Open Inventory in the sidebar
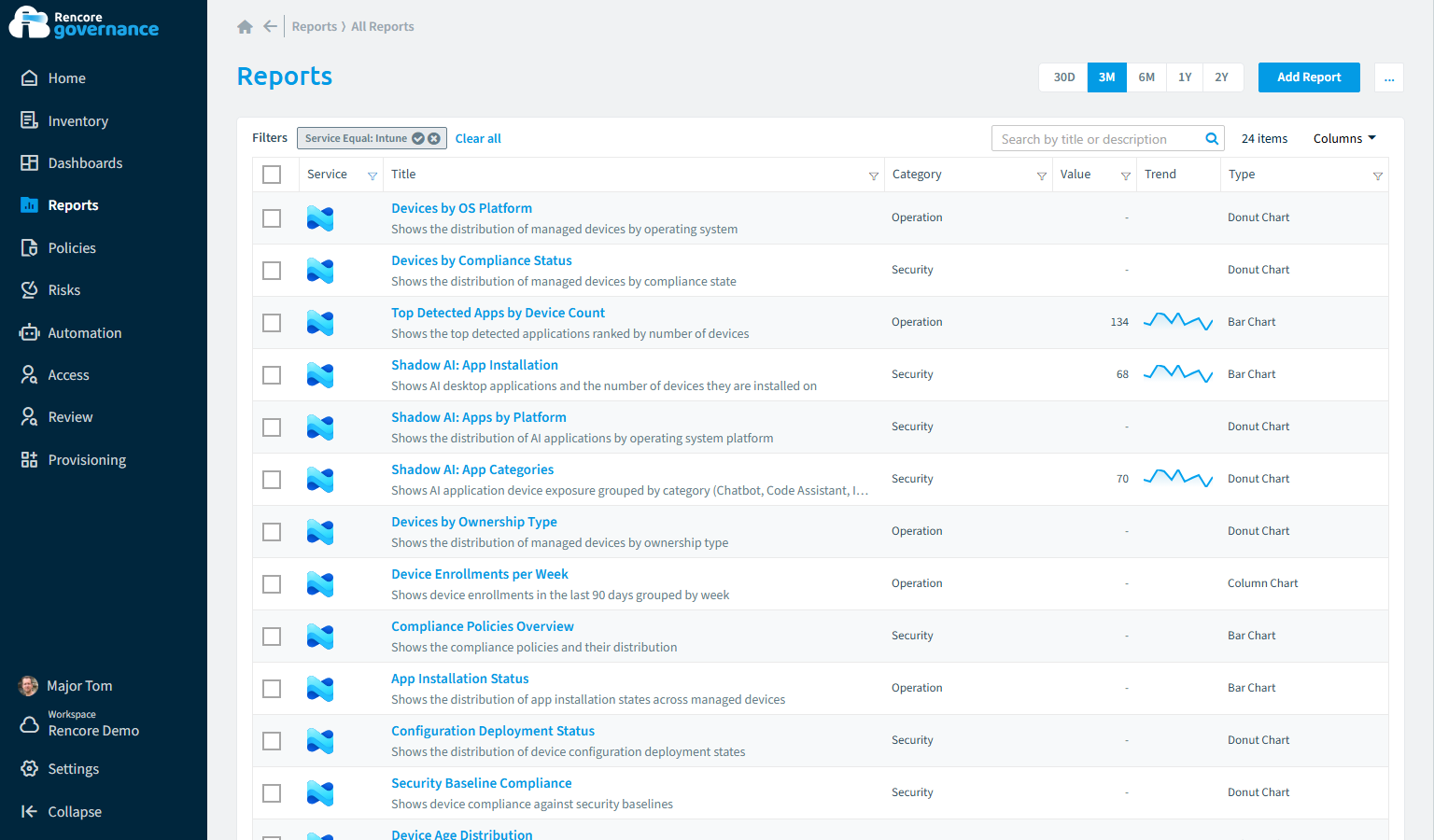 coord(77,121)
